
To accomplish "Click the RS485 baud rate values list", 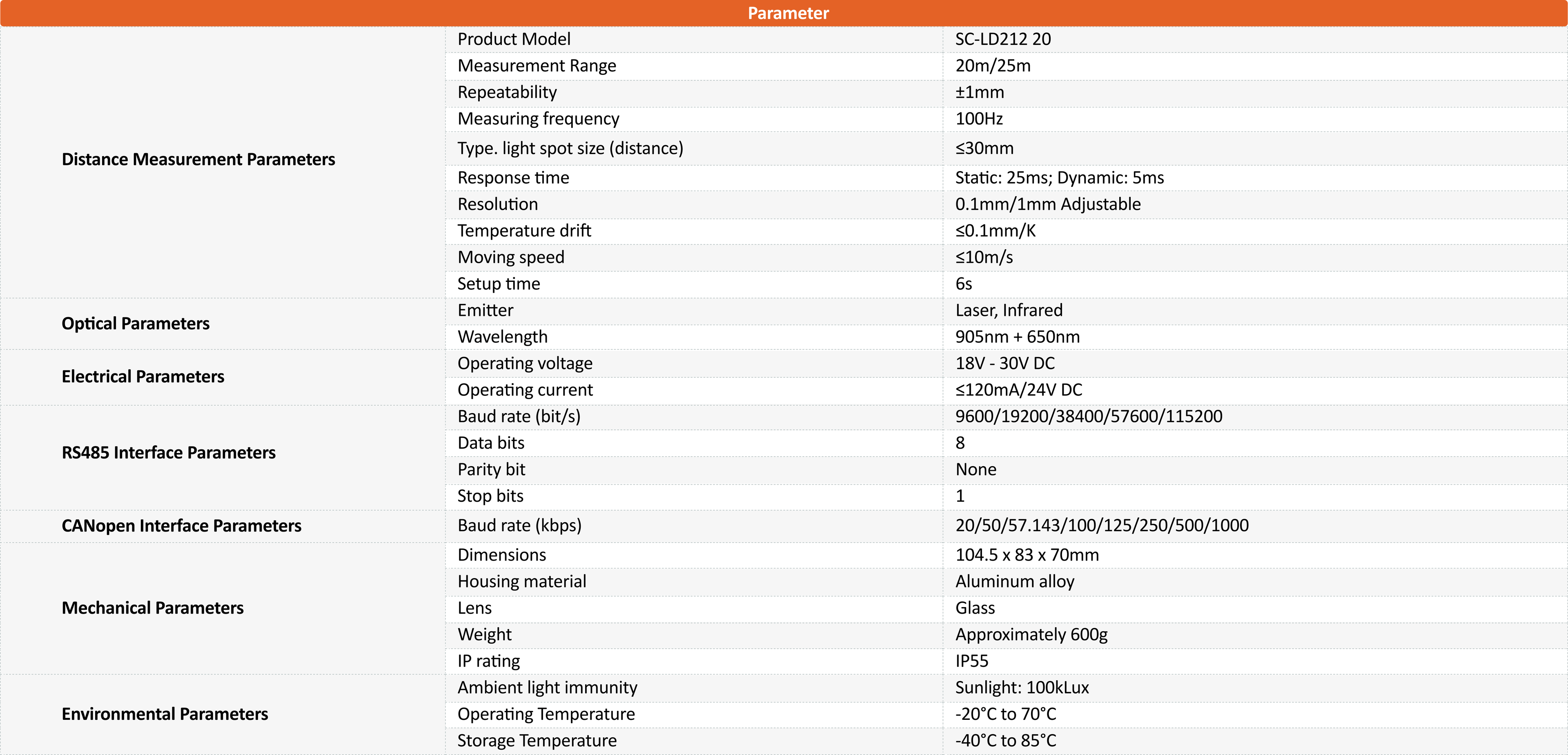I will coord(1088,416).
